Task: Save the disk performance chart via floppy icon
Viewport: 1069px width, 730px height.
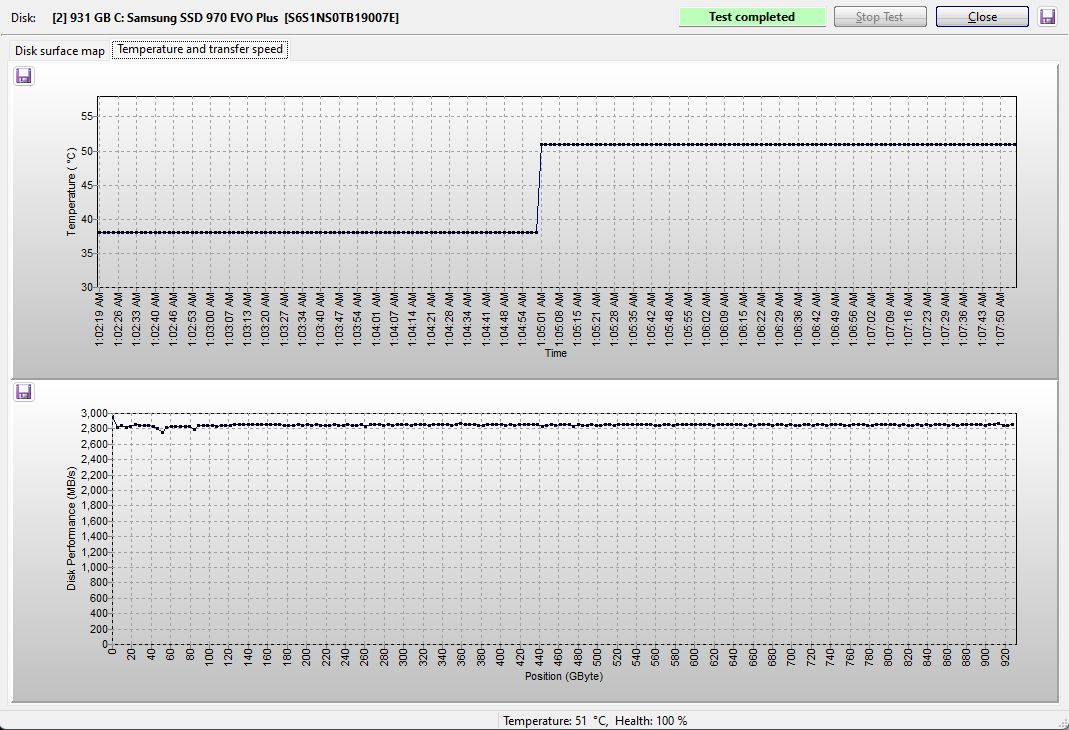Action: (x=24, y=392)
